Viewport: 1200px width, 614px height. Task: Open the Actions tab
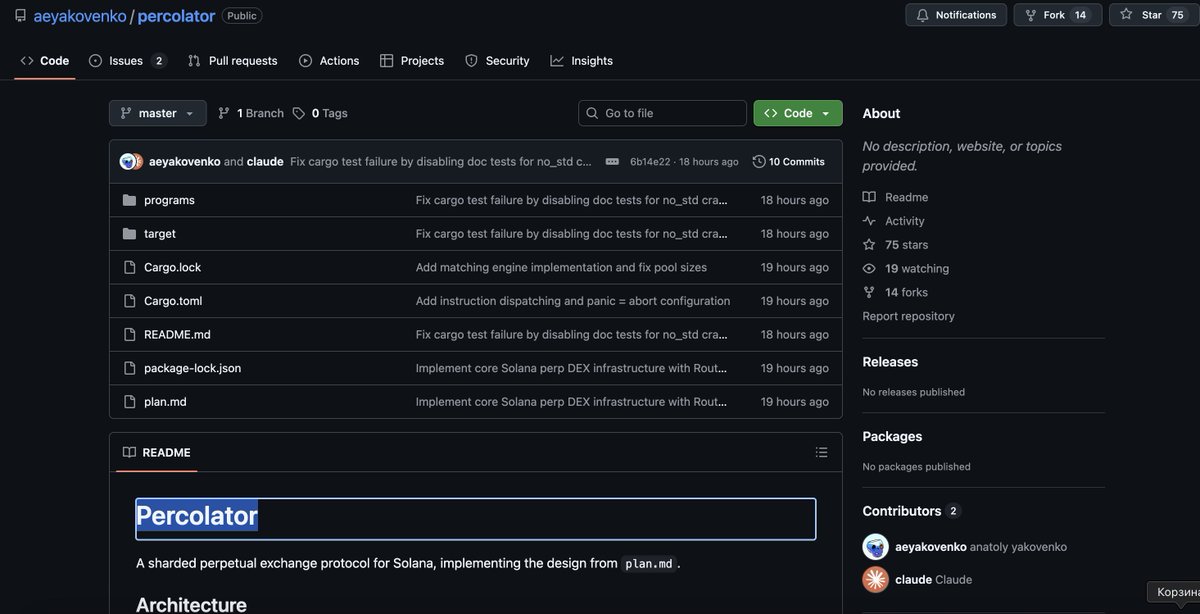329,61
